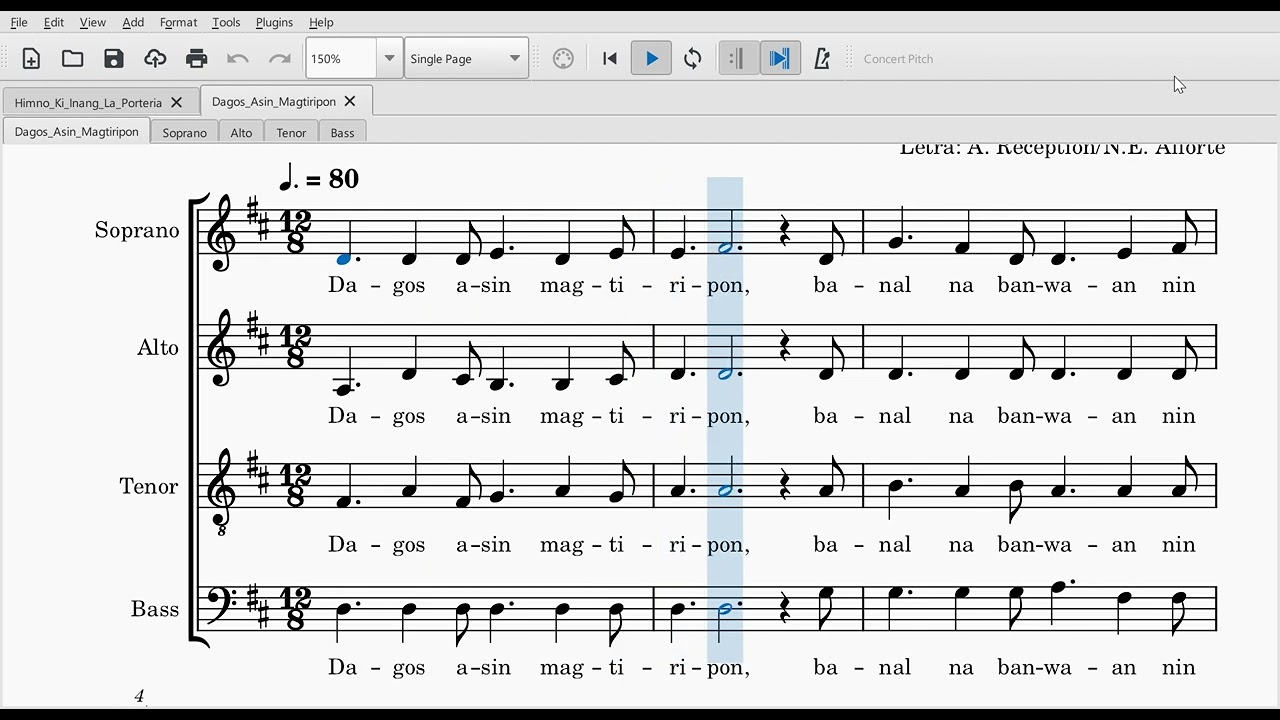The image size is (1280, 720).
Task: Open the Plugins menu
Action: pos(274,22)
